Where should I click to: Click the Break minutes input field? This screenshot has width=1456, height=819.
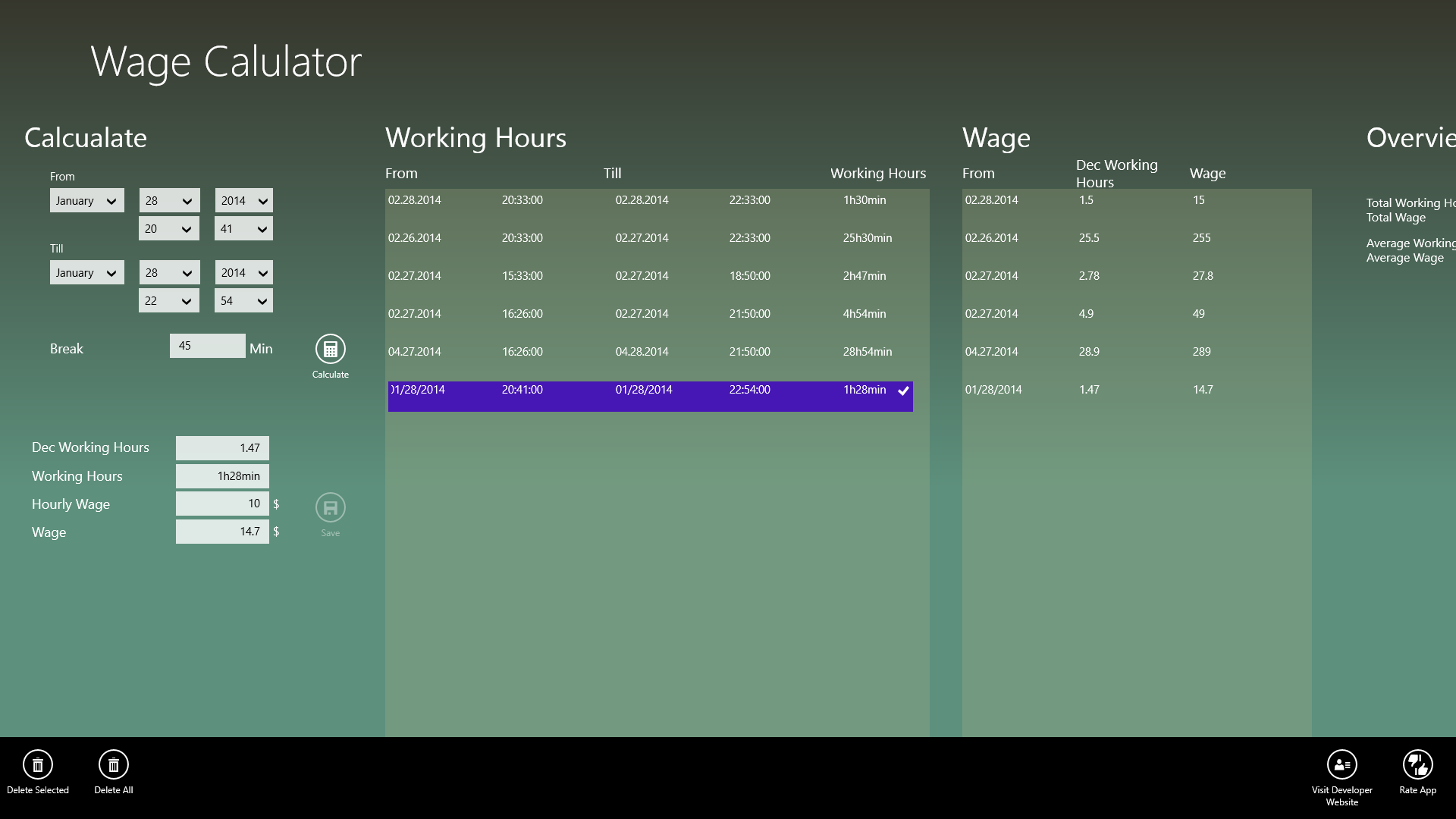(x=207, y=346)
